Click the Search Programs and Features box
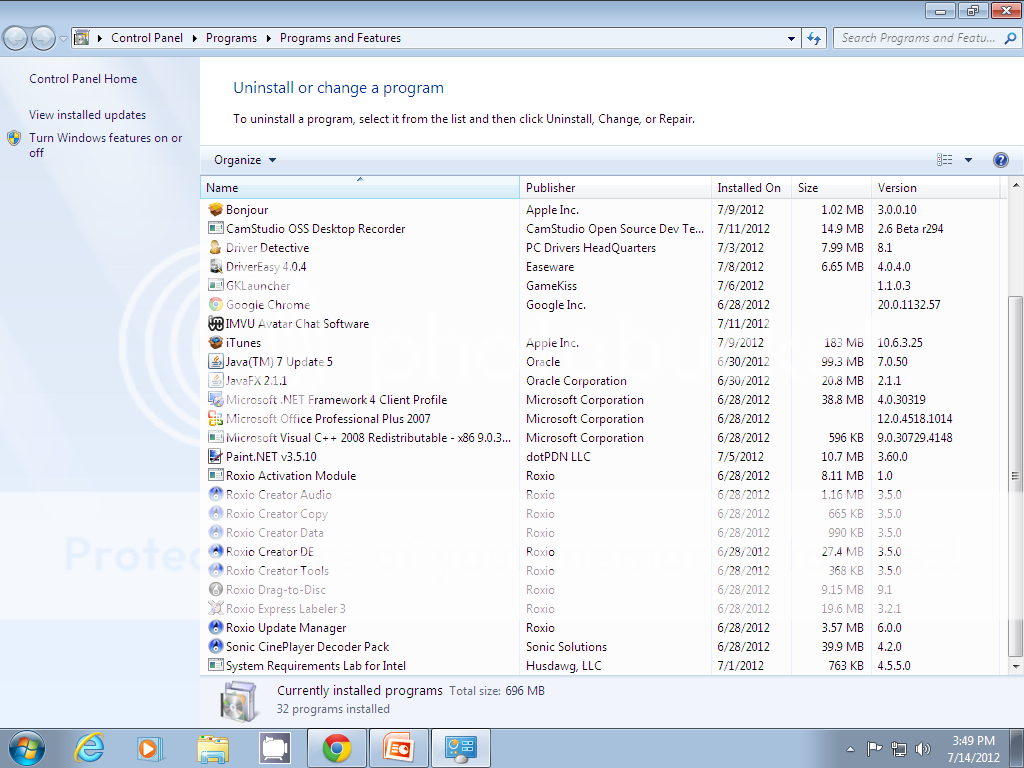 point(918,38)
